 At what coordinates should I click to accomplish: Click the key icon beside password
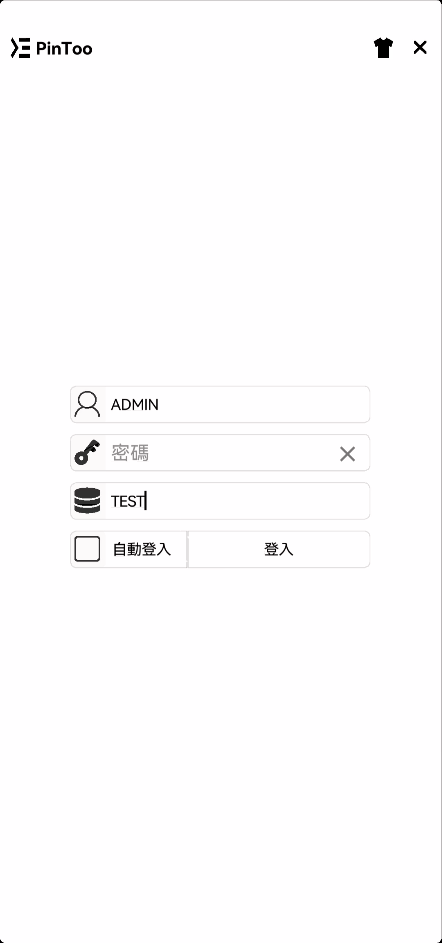click(87, 452)
